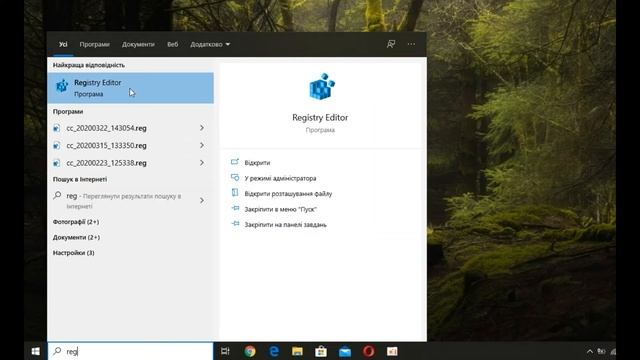Launch Google Chrome from taskbar
The width and height of the screenshot is (640, 360).
[250, 351]
